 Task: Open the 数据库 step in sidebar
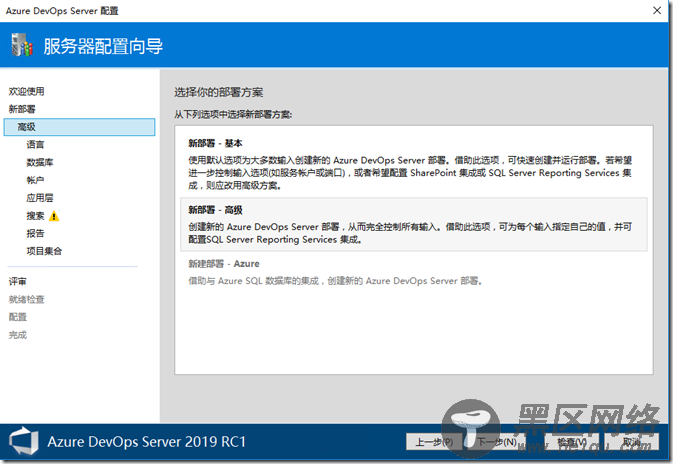40,162
